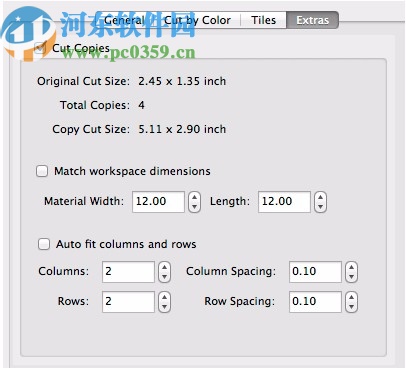Click the 'Copy Cut Size:' label
Screen dimensions: 406x368
click(x=91, y=129)
